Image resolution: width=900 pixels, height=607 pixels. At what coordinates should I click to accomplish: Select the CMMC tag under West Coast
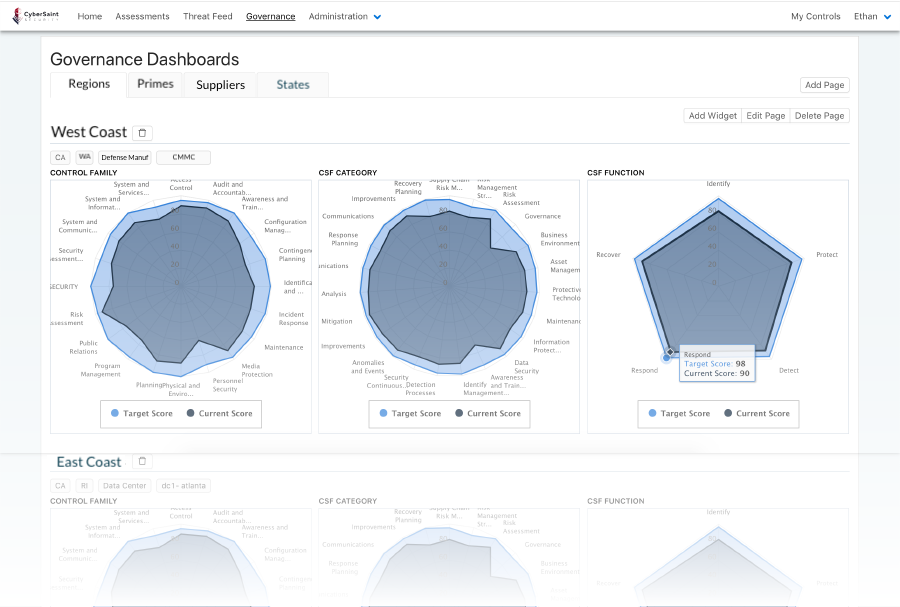pos(183,157)
